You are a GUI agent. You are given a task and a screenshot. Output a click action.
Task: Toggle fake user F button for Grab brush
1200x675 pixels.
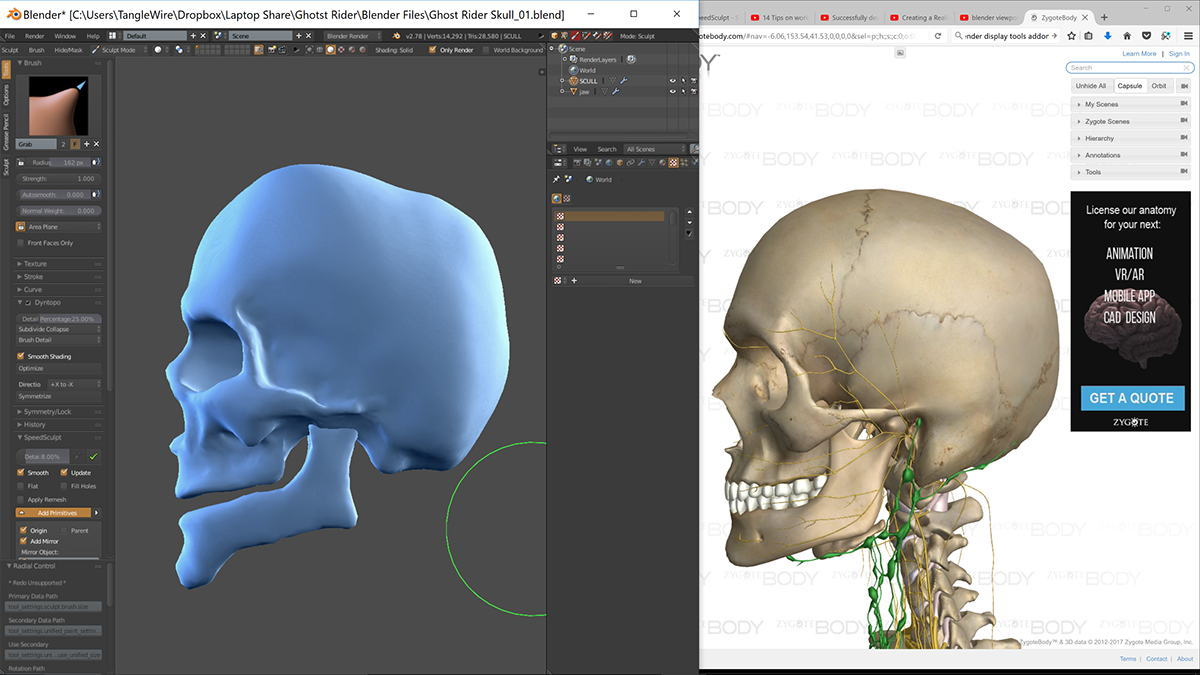pyautogui.click(x=75, y=144)
